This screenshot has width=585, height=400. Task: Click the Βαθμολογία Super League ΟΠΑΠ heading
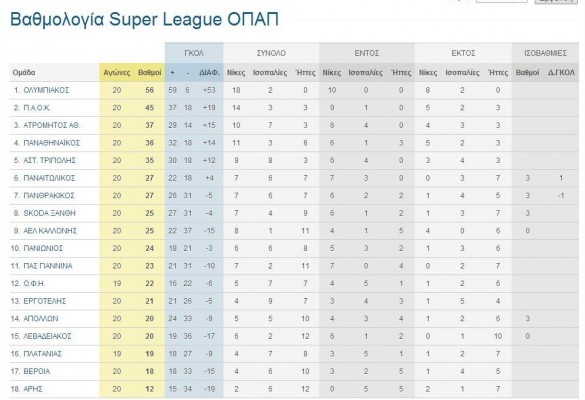click(x=144, y=20)
